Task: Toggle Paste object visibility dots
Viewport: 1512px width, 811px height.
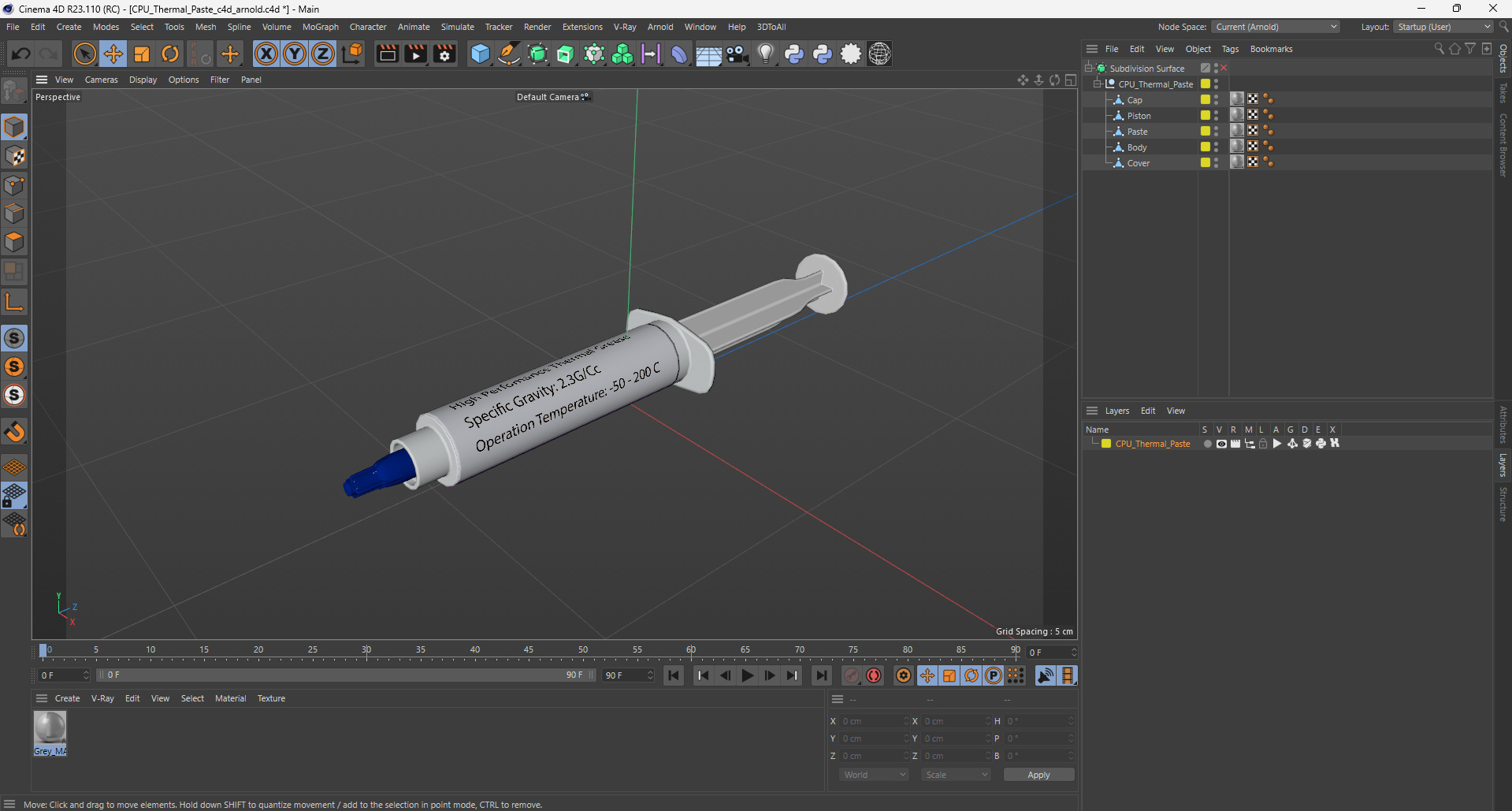Action: point(1217,131)
